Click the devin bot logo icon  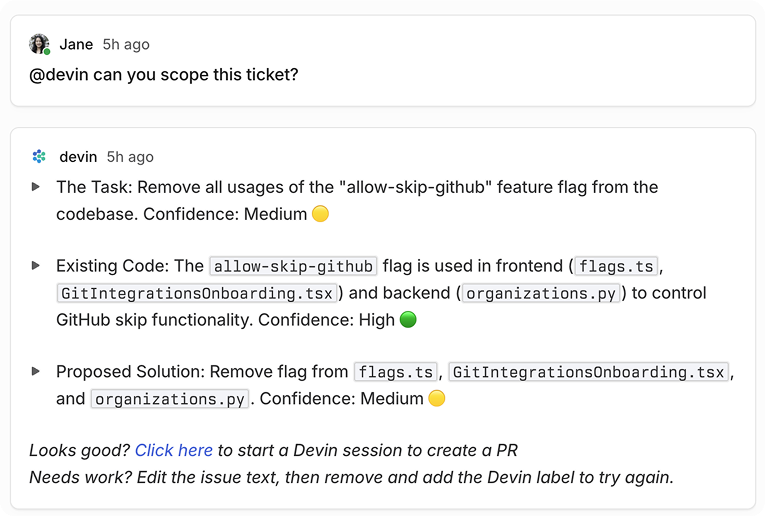point(39,156)
